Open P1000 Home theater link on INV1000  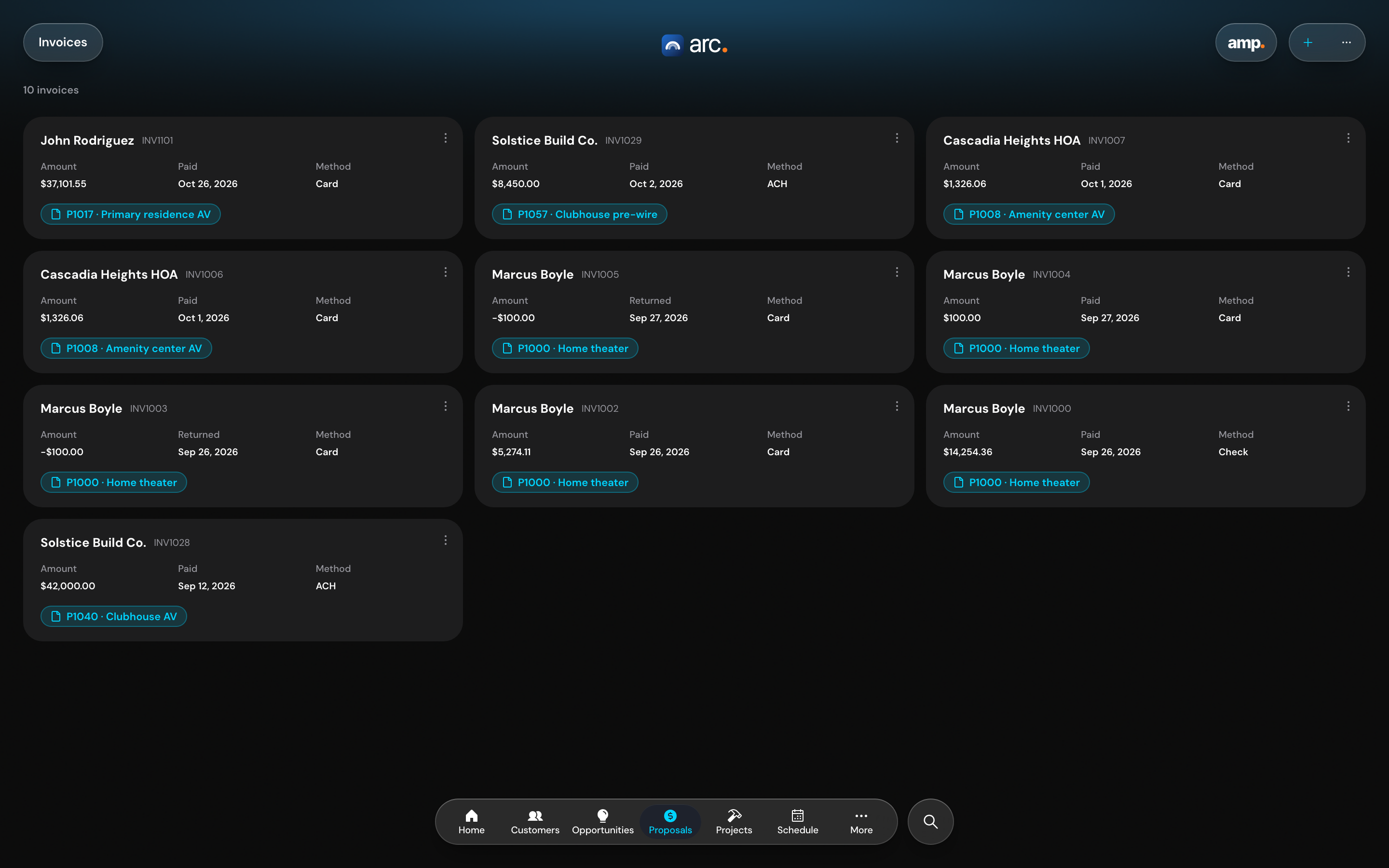tap(1017, 482)
